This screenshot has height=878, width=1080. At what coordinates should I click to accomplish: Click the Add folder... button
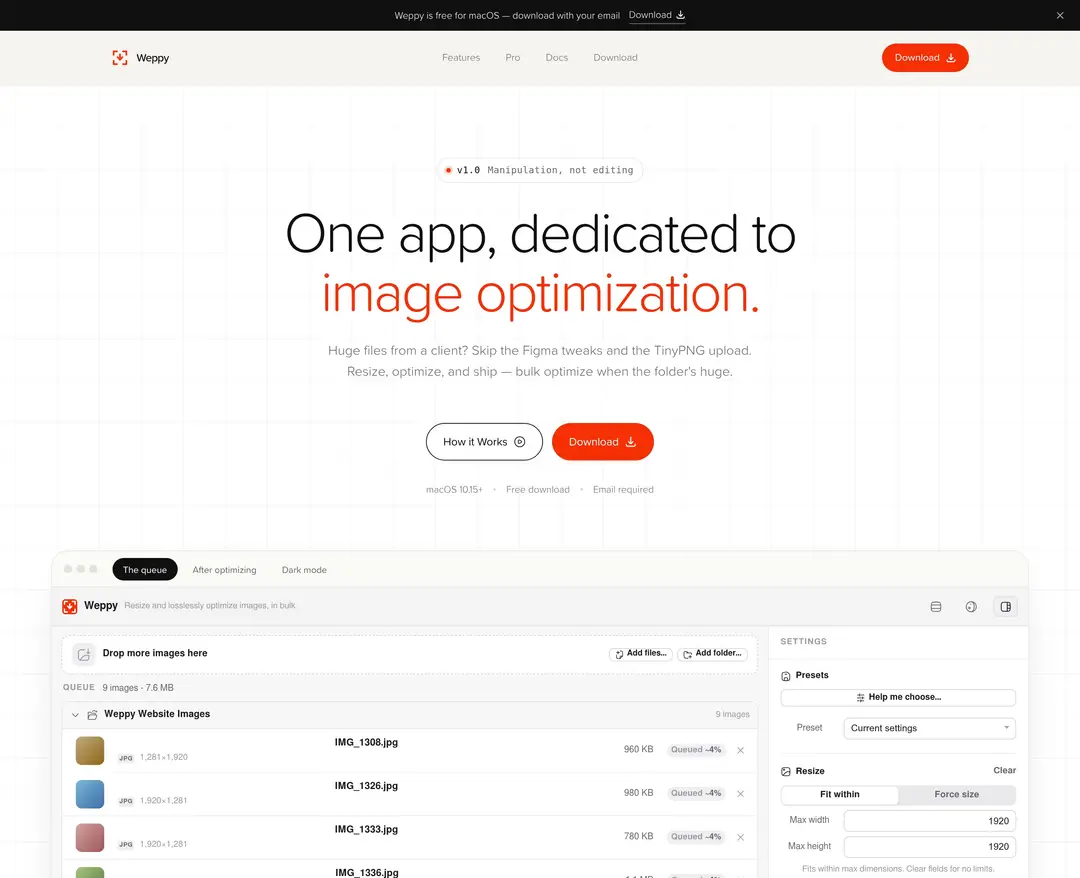(712, 654)
